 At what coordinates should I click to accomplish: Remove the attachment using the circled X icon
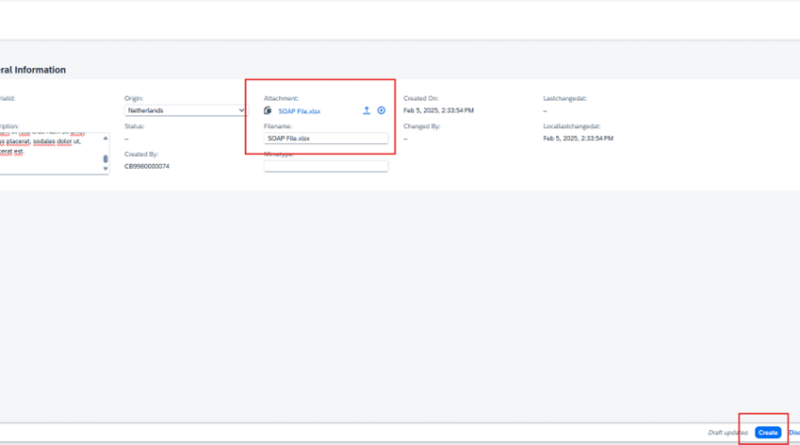[381, 111]
